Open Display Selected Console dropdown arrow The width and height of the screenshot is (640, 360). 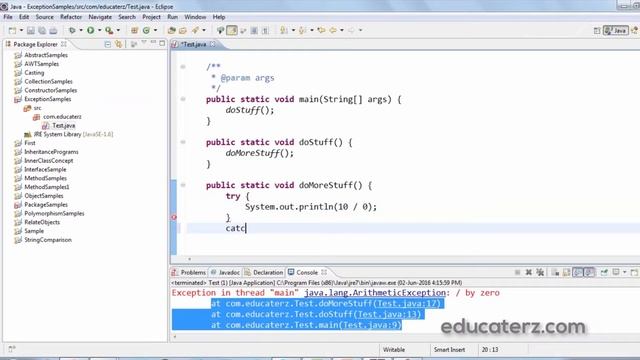[624, 272]
